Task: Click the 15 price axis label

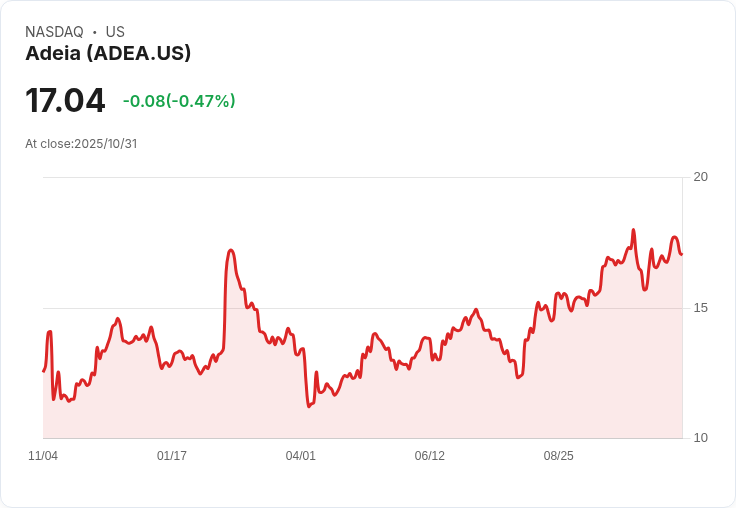Action: [x=700, y=308]
